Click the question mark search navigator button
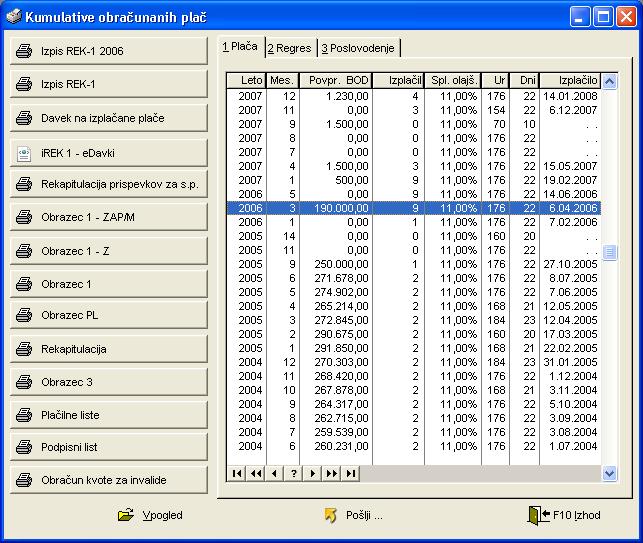The width and height of the screenshot is (643, 543). (x=294, y=473)
